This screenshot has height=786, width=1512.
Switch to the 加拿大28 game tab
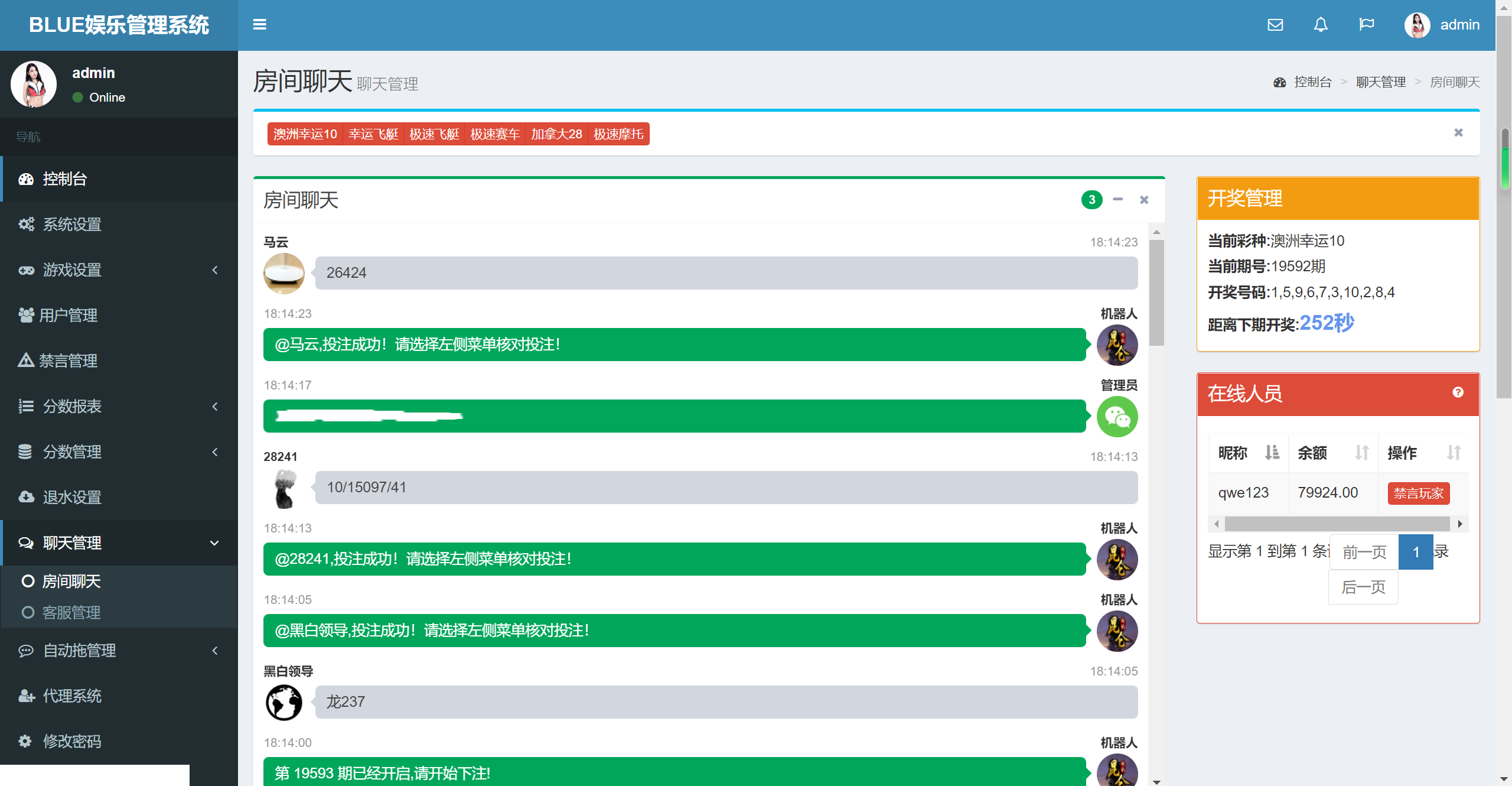tap(556, 134)
